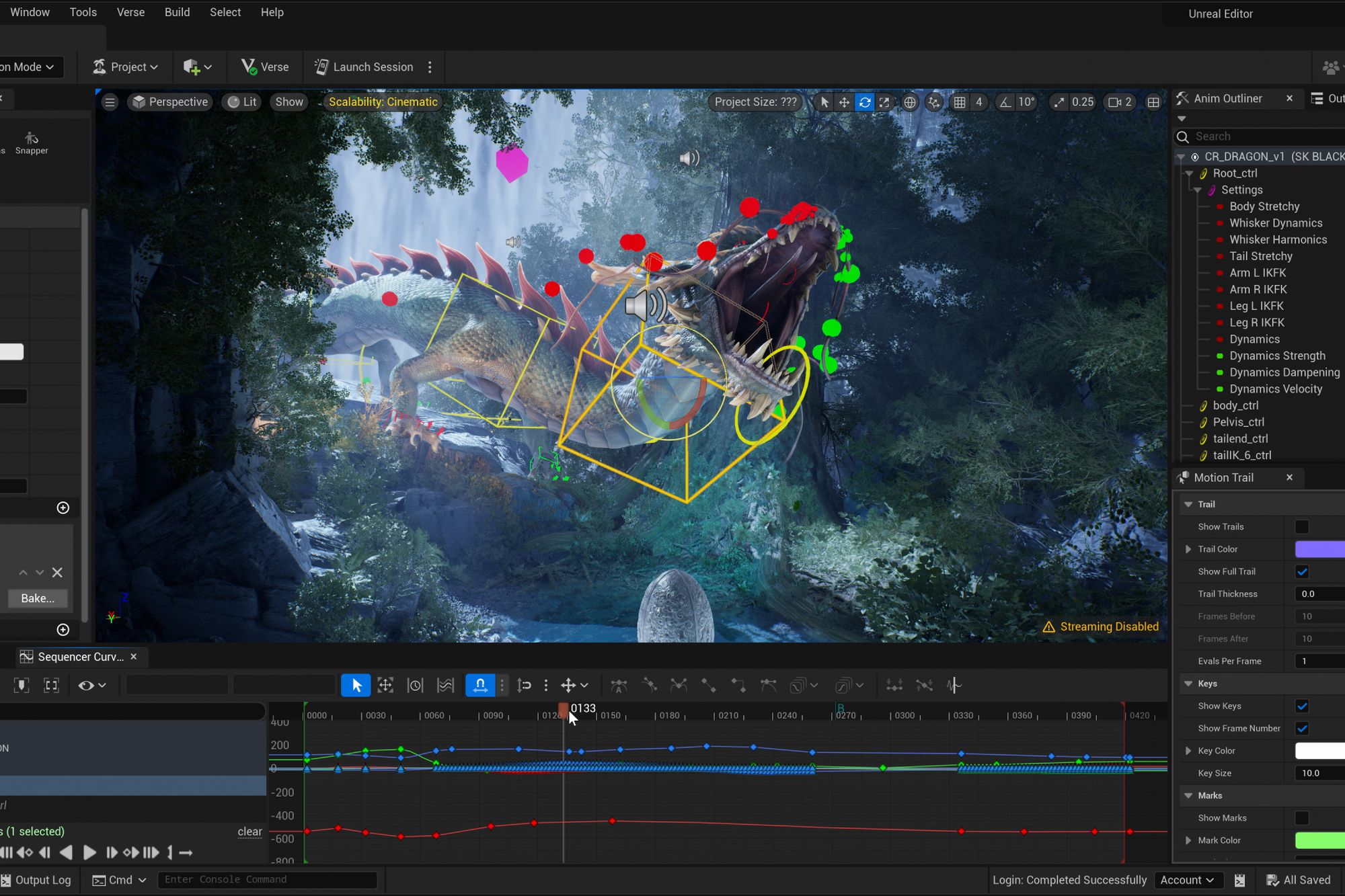Select the viewport translate move tool
Screen dimensions: 1345x896
click(844, 102)
